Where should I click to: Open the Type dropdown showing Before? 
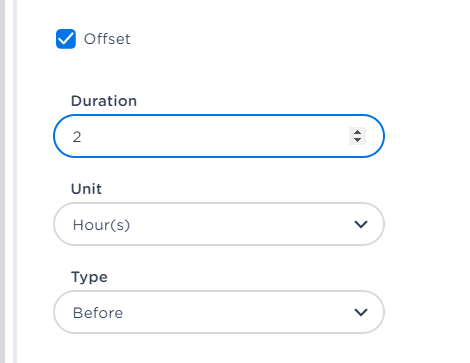[x=219, y=312]
